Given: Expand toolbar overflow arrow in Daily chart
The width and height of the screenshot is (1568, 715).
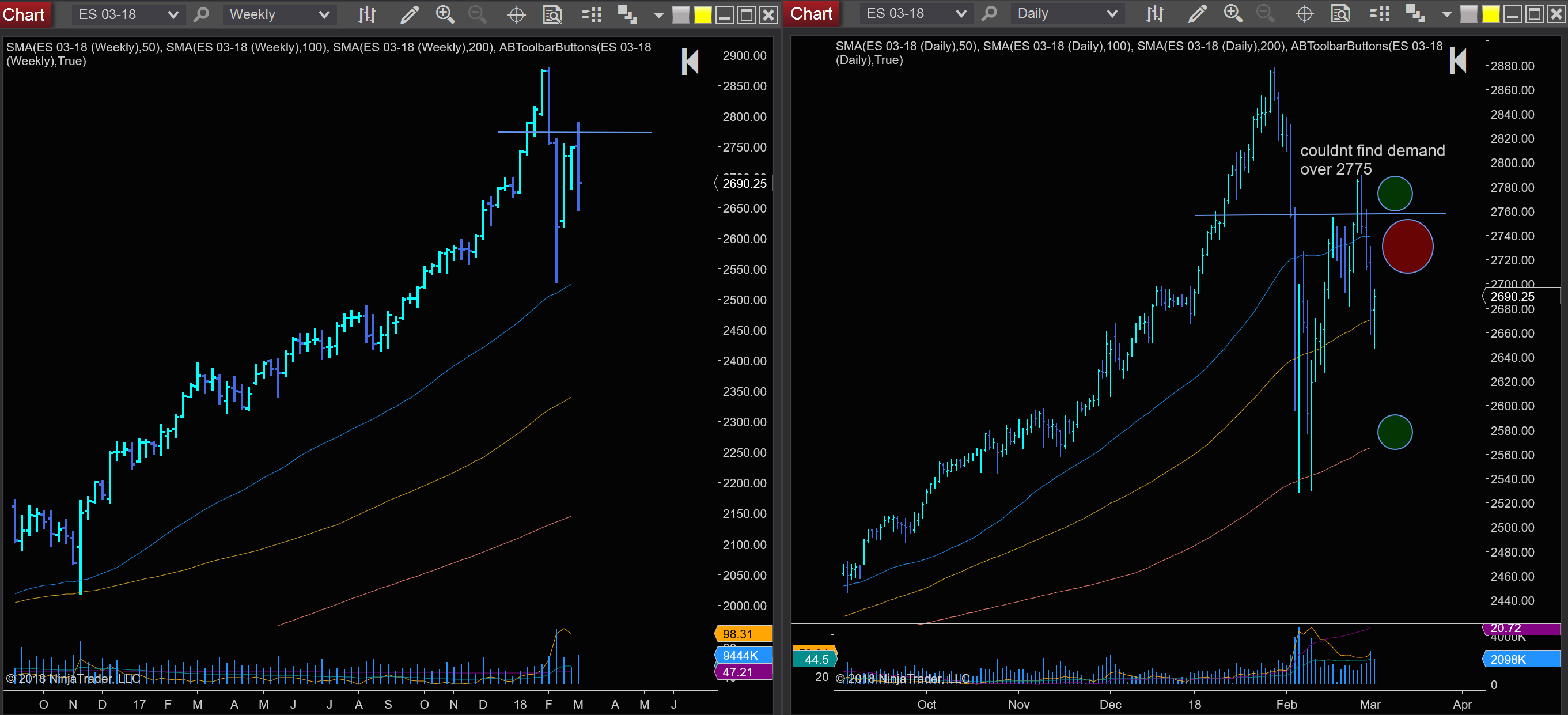Looking at the screenshot, I should [1446, 14].
